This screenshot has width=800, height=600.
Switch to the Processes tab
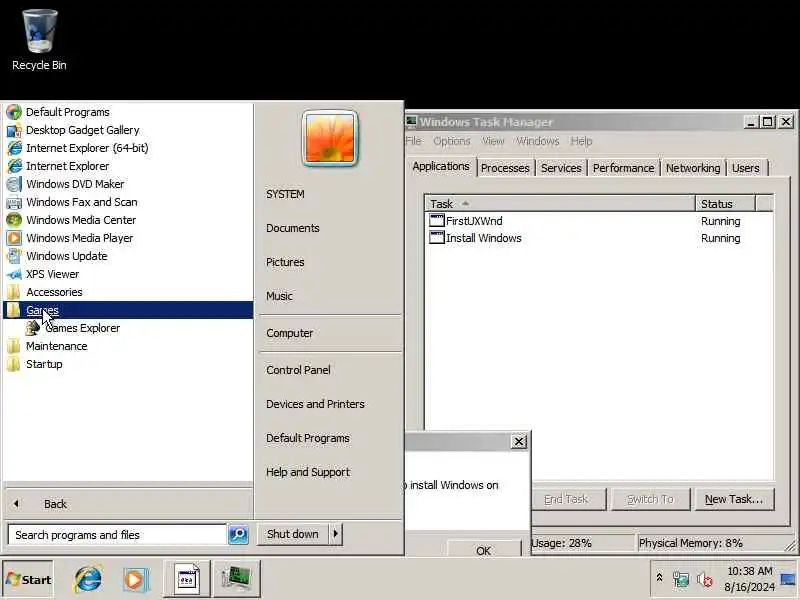[505, 168]
